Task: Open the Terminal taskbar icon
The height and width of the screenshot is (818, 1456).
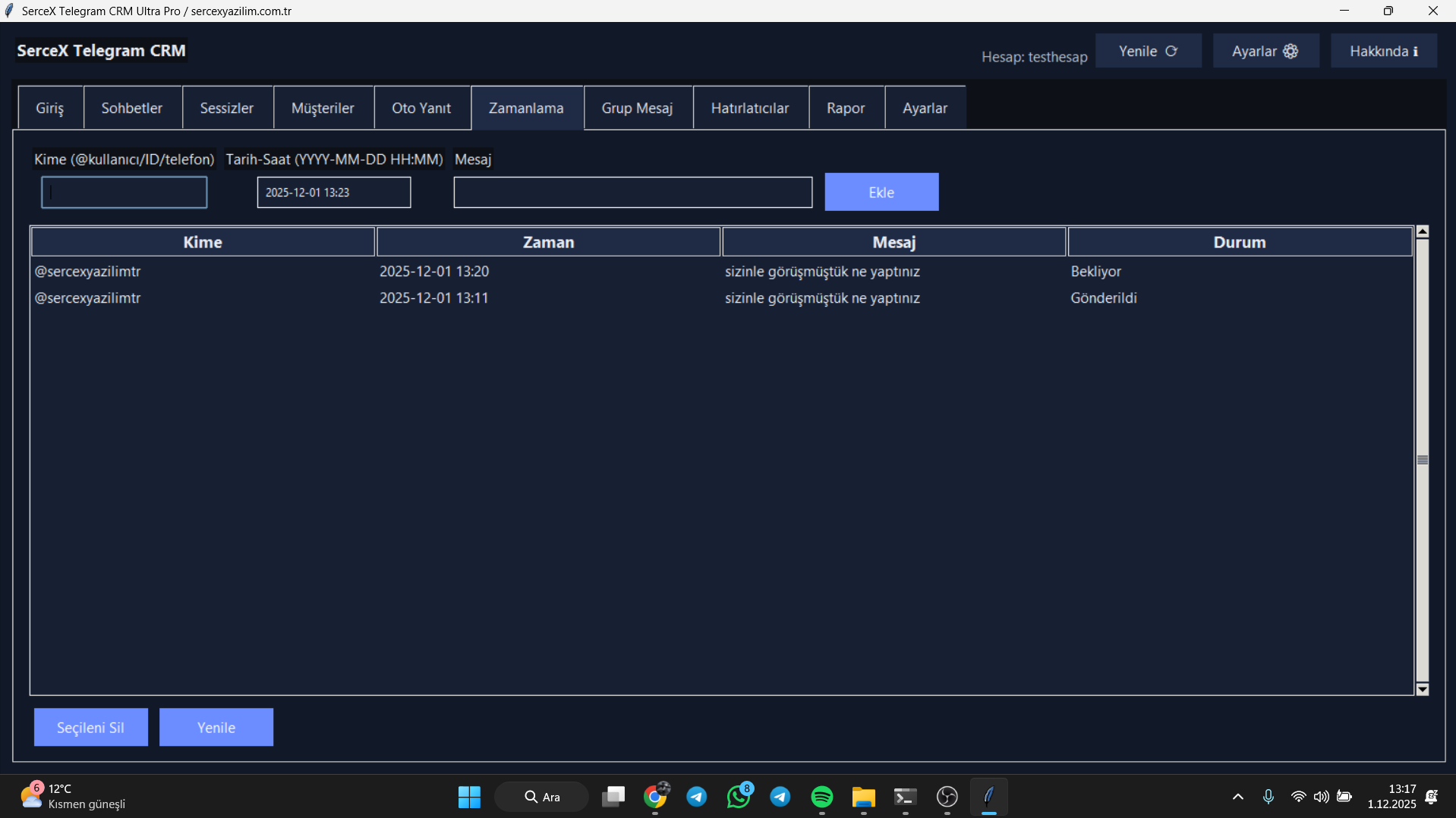Action: click(905, 797)
